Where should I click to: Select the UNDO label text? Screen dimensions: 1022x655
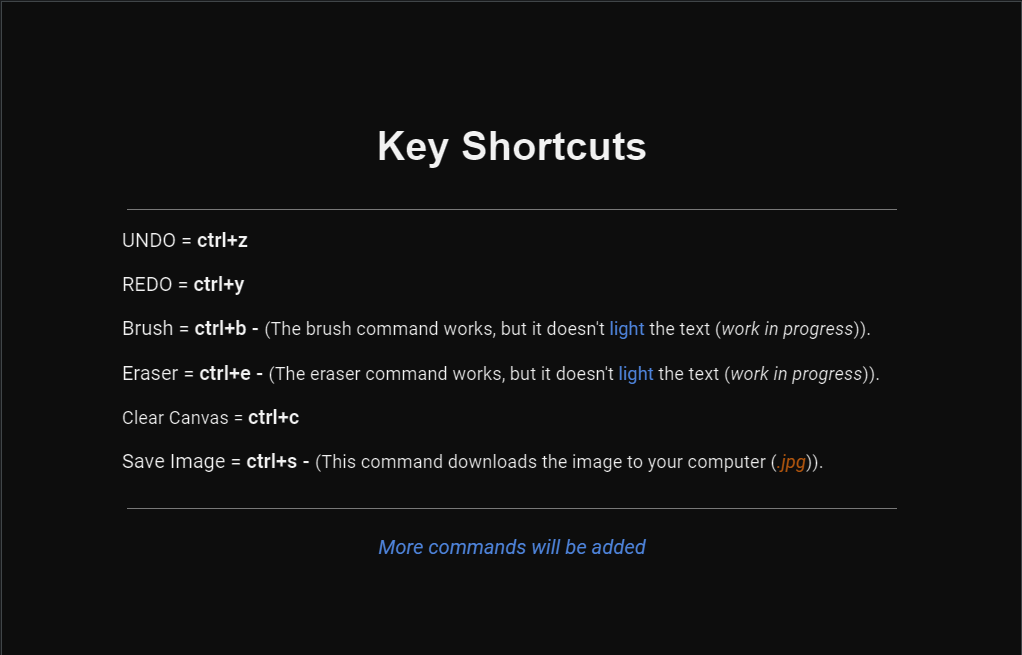149,240
